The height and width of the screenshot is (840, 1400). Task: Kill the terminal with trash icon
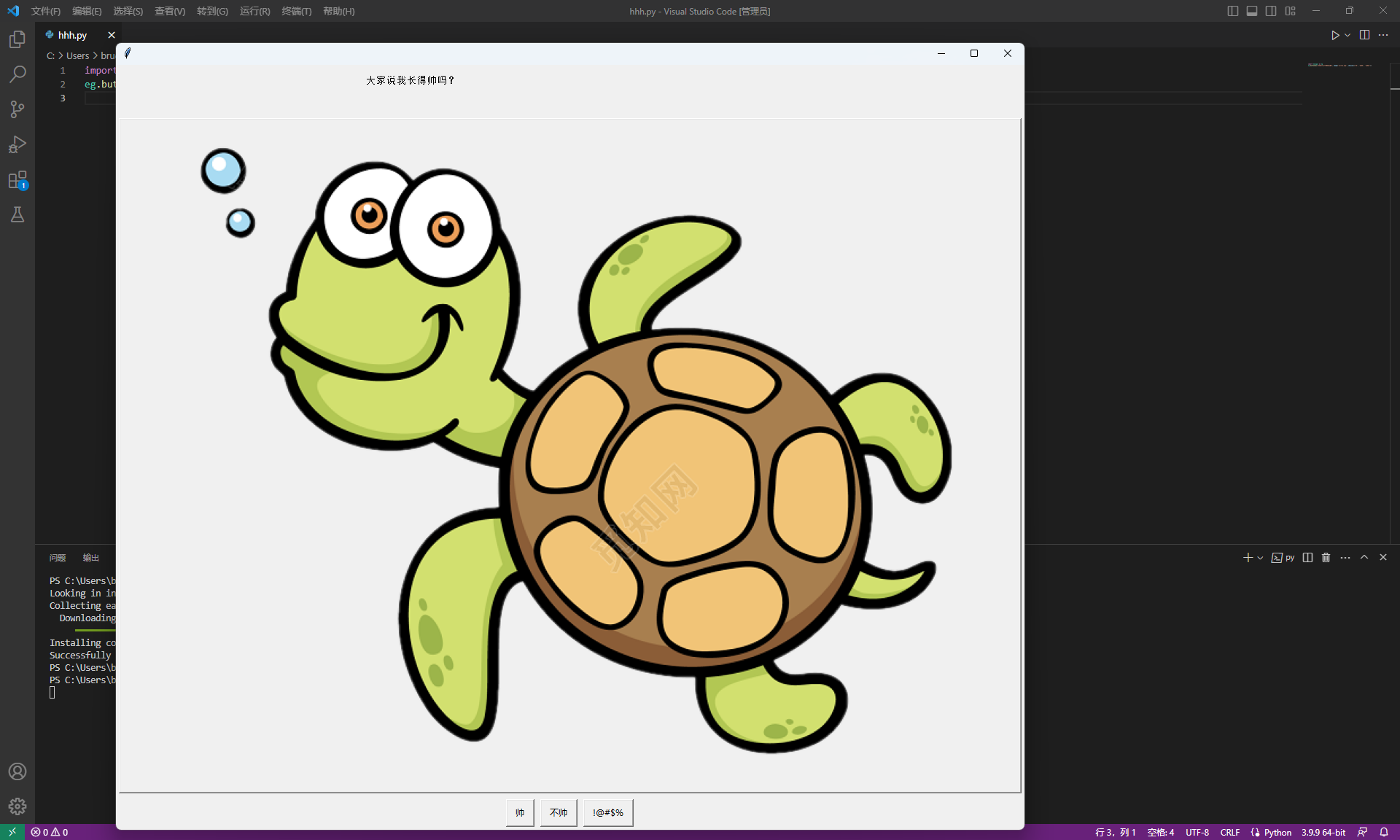click(1326, 558)
